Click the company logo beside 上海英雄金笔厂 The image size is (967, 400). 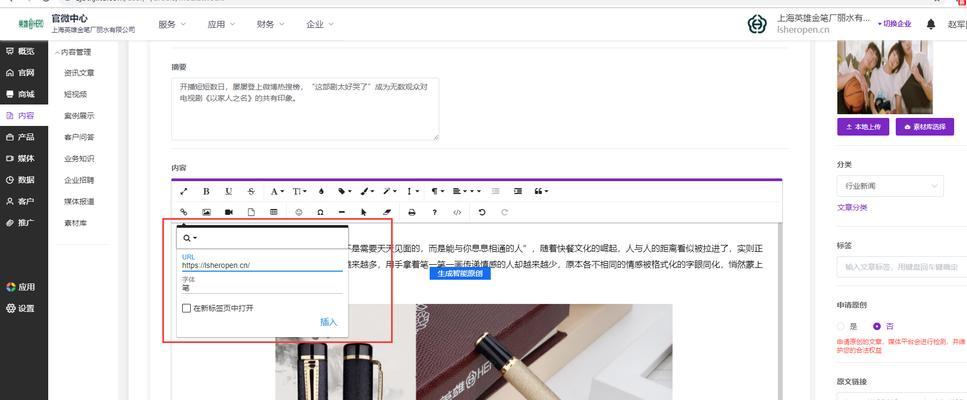pyautogui.click(x=757, y=24)
